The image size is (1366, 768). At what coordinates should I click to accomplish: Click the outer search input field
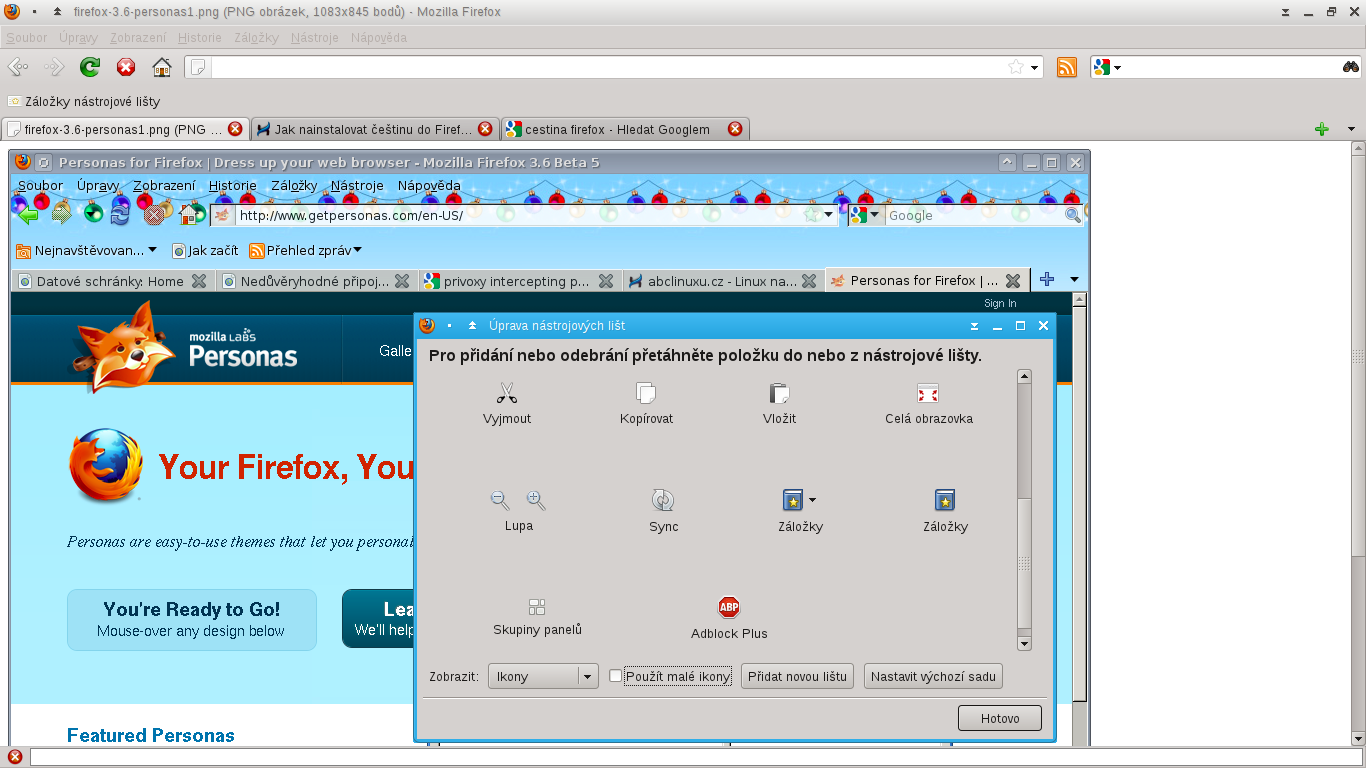coord(1230,67)
